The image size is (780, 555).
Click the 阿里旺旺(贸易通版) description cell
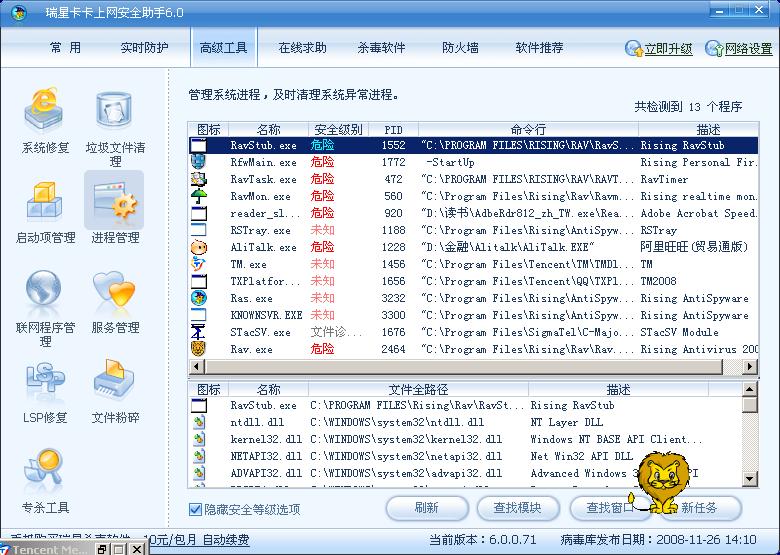[694, 247]
